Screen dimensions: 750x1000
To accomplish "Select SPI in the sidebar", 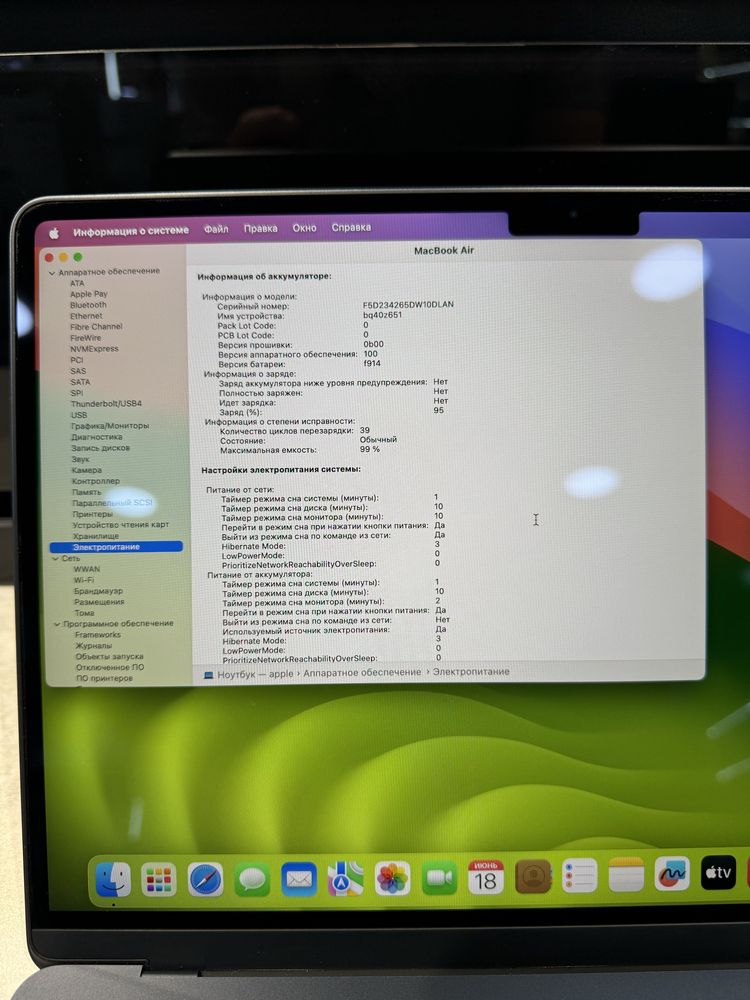I will tap(77, 393).
